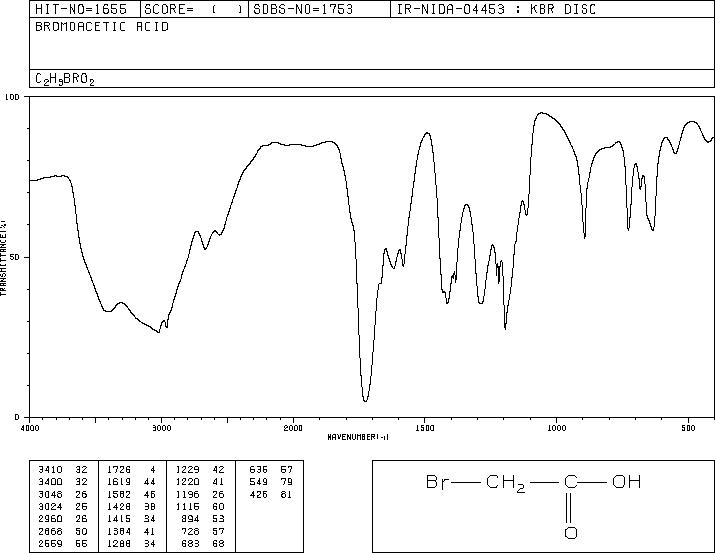715x553 pixels.
Task: Click the SCORE= header field
Action: click(194, 9)
